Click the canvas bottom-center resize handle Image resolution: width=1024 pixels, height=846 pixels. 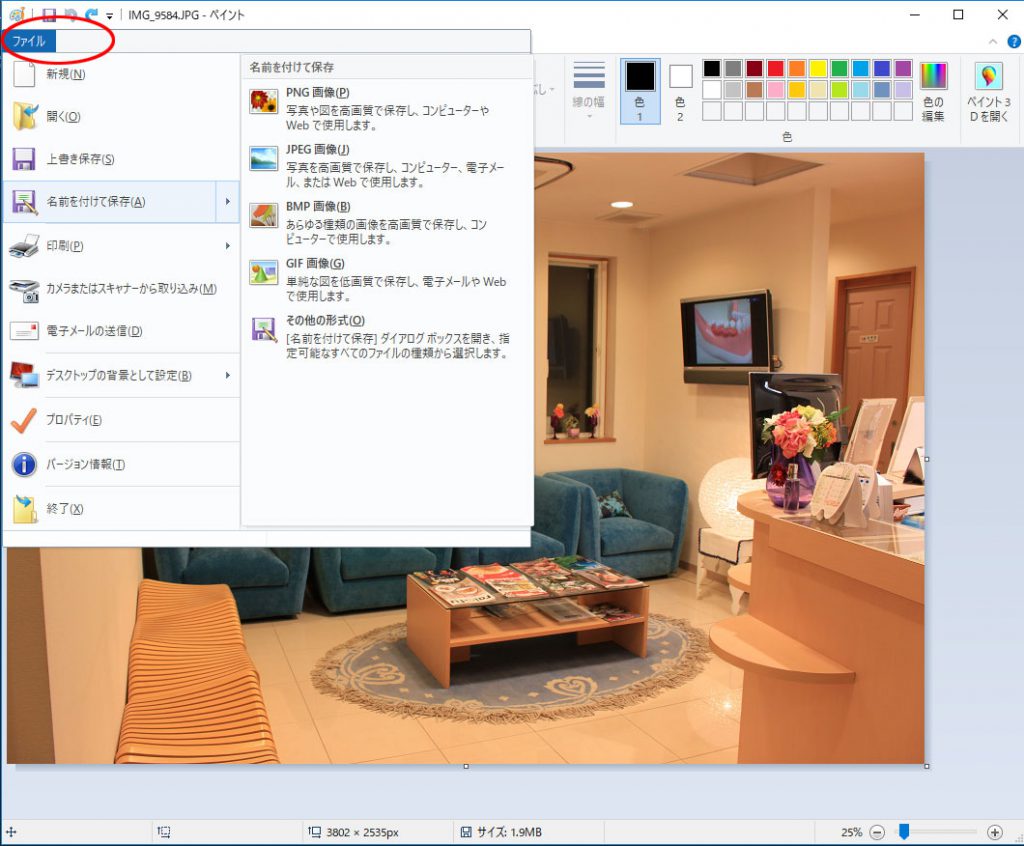click(x=466, y=766)
